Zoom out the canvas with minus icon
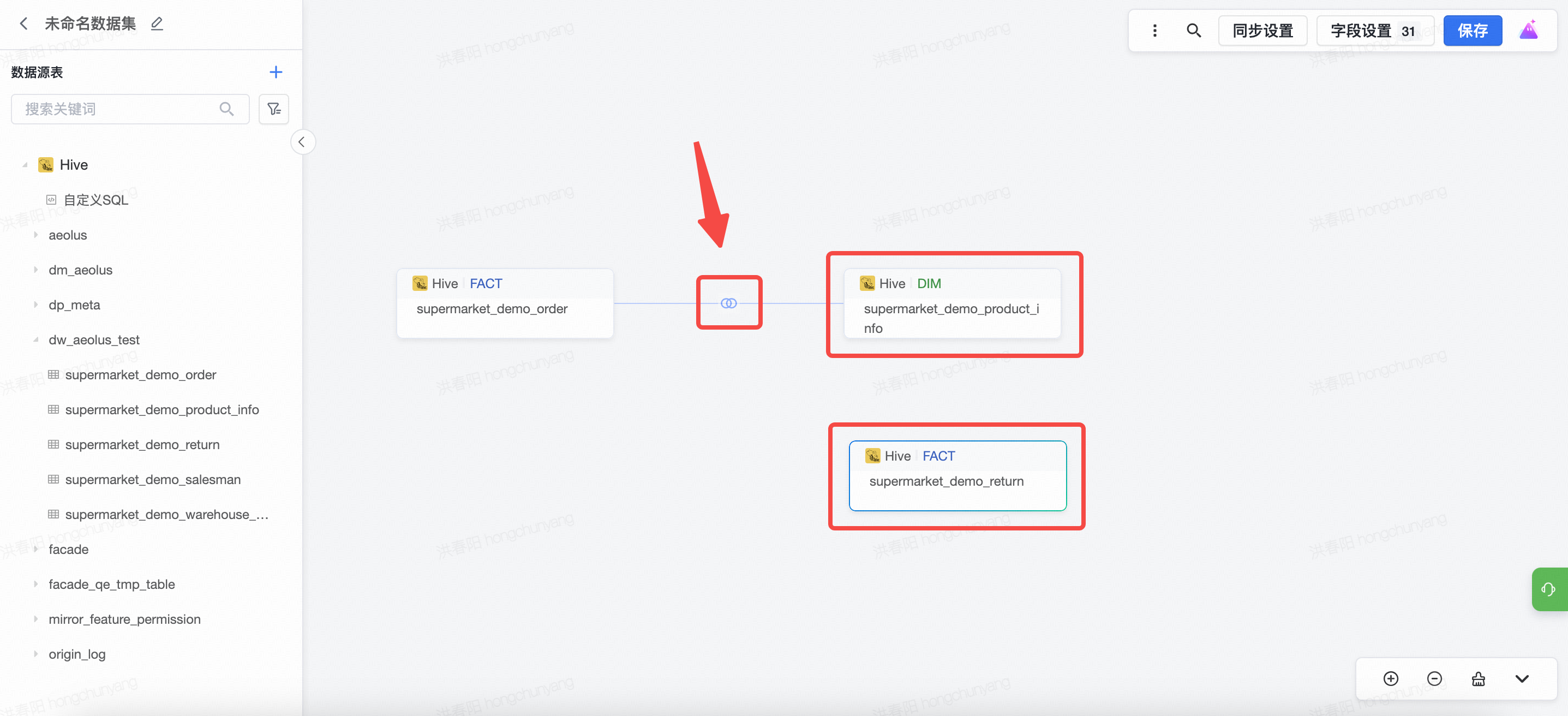 pyautogui.click(x=1435, y=679)
